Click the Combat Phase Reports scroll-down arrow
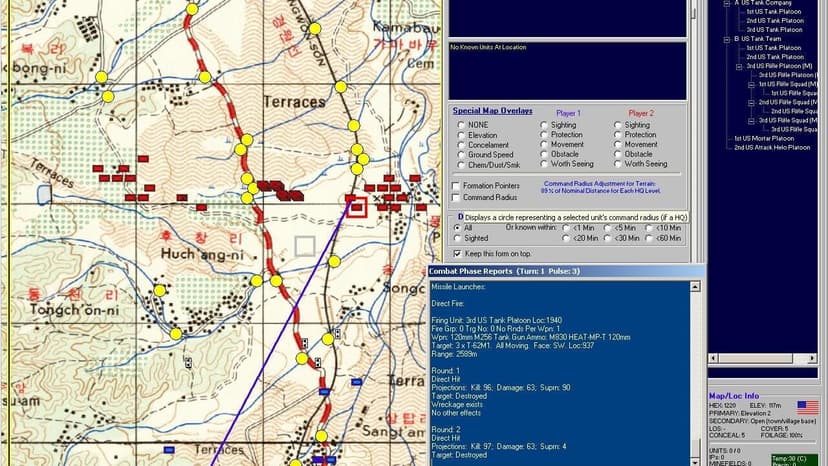This screenshot has height=466, width=828. (x=695, y=461)
